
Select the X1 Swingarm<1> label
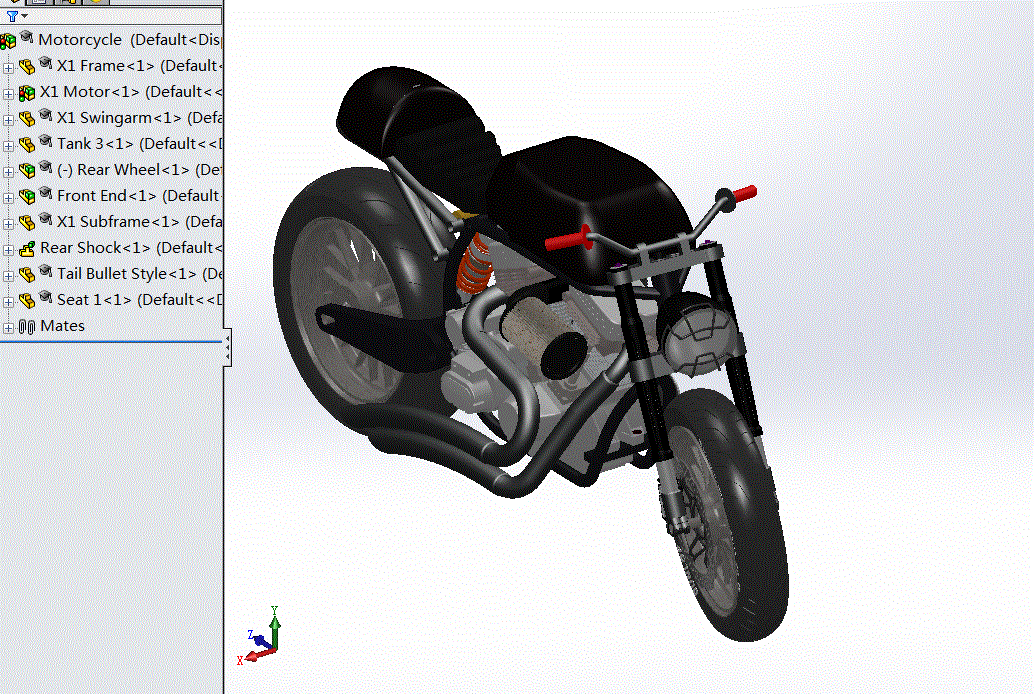click(x=119, y=118)
